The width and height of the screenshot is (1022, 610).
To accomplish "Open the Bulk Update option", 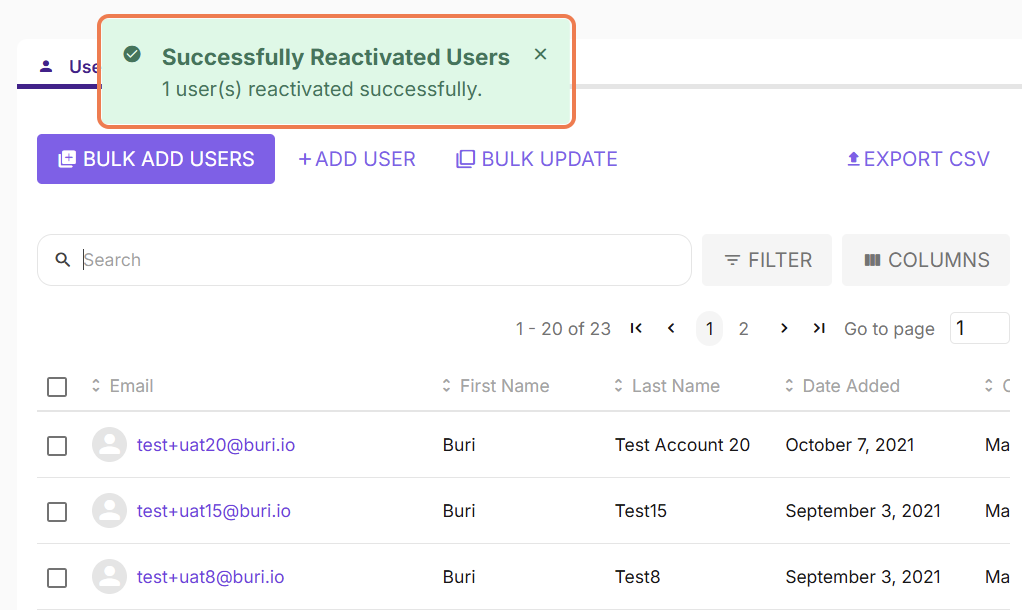I will tap(536, 159).
